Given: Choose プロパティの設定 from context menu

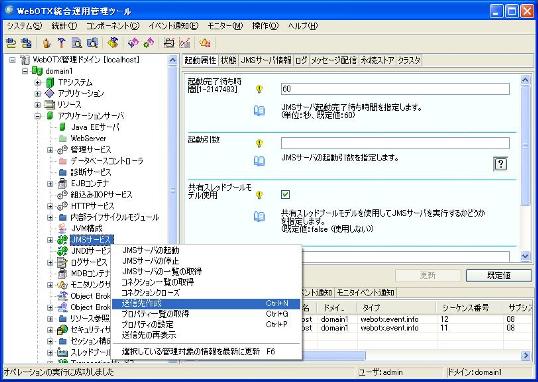Looking at the screenshot, I should (x=206, y=324).
